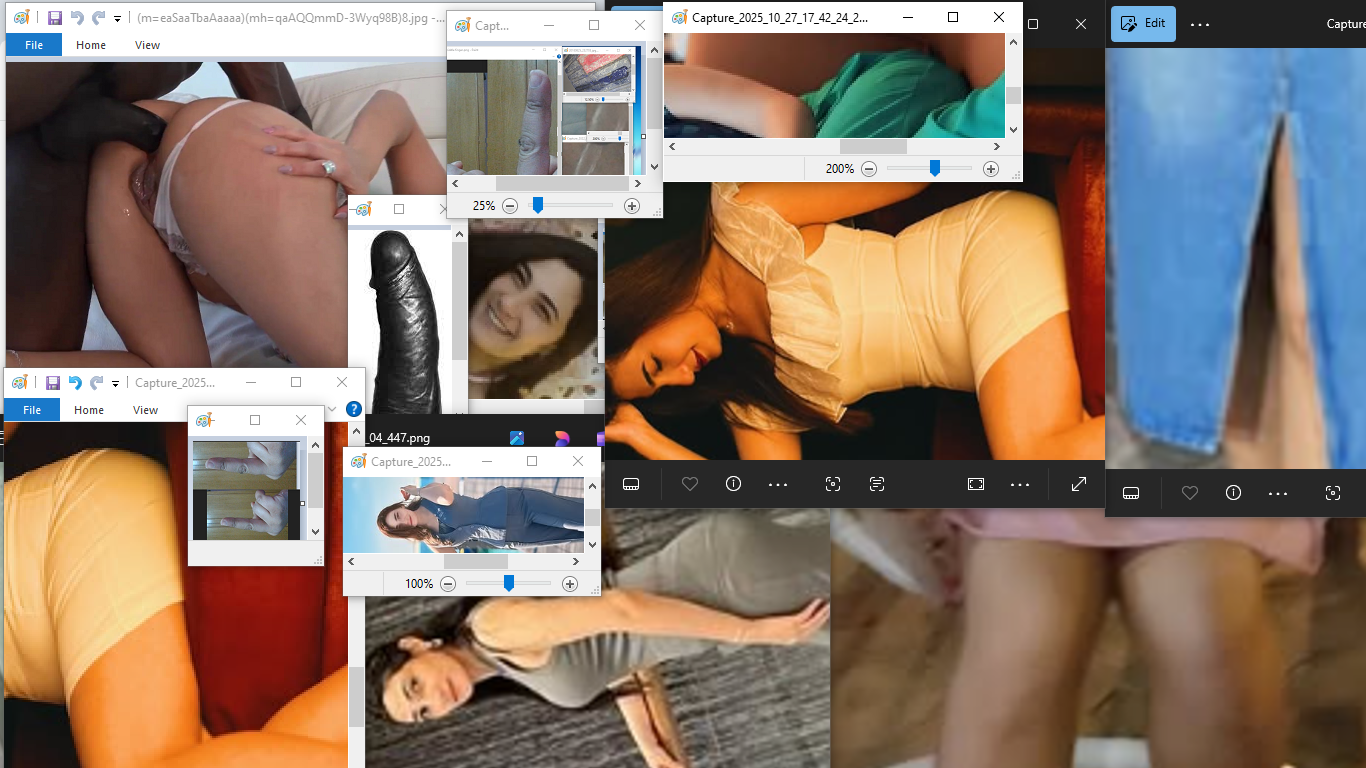Click the Edit button in Photos
This screenshot has height=768, width=1366.
point(1143,24)
